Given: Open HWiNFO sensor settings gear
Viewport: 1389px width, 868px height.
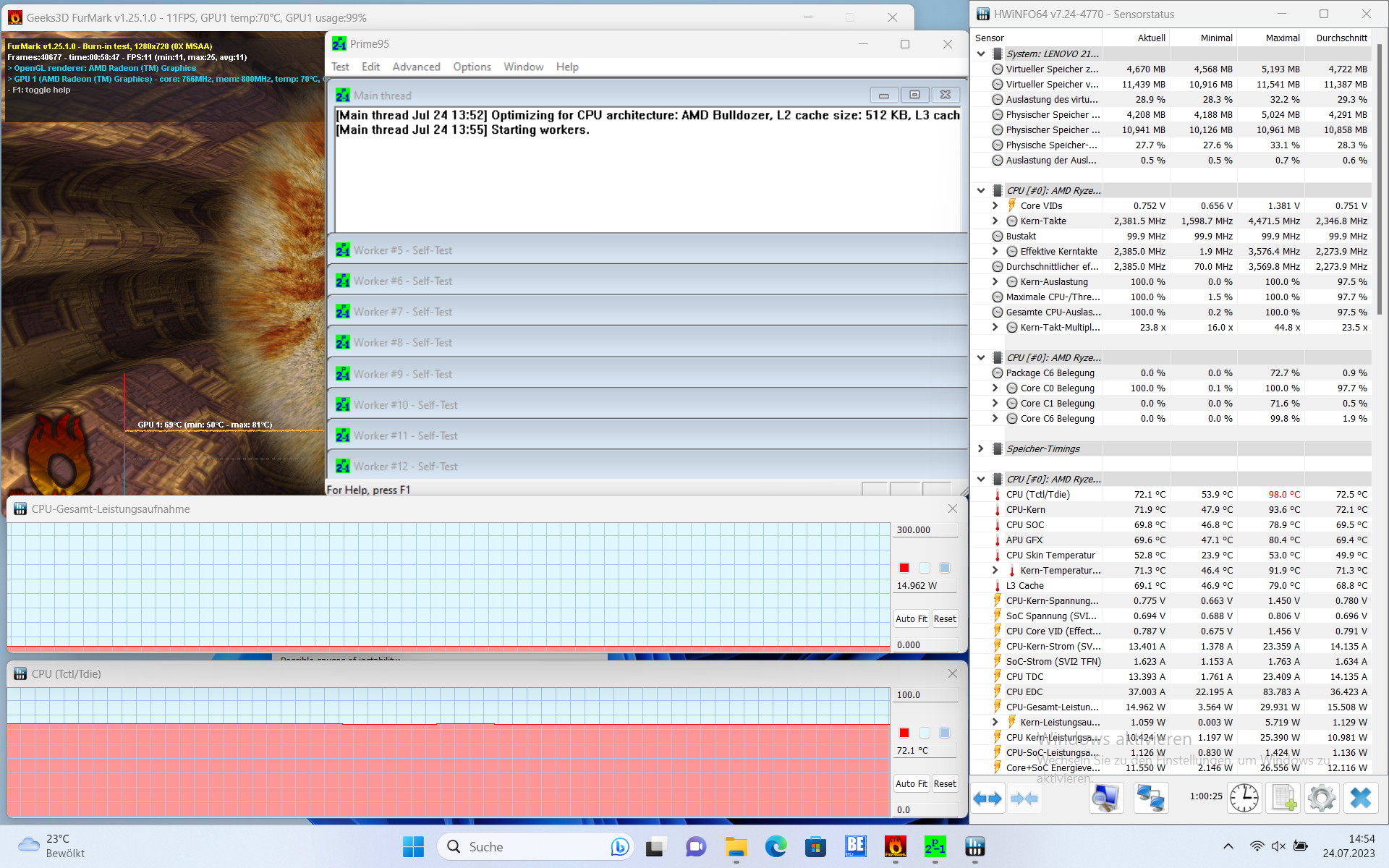Looking at the screenshot, I should pos(1322,799).
